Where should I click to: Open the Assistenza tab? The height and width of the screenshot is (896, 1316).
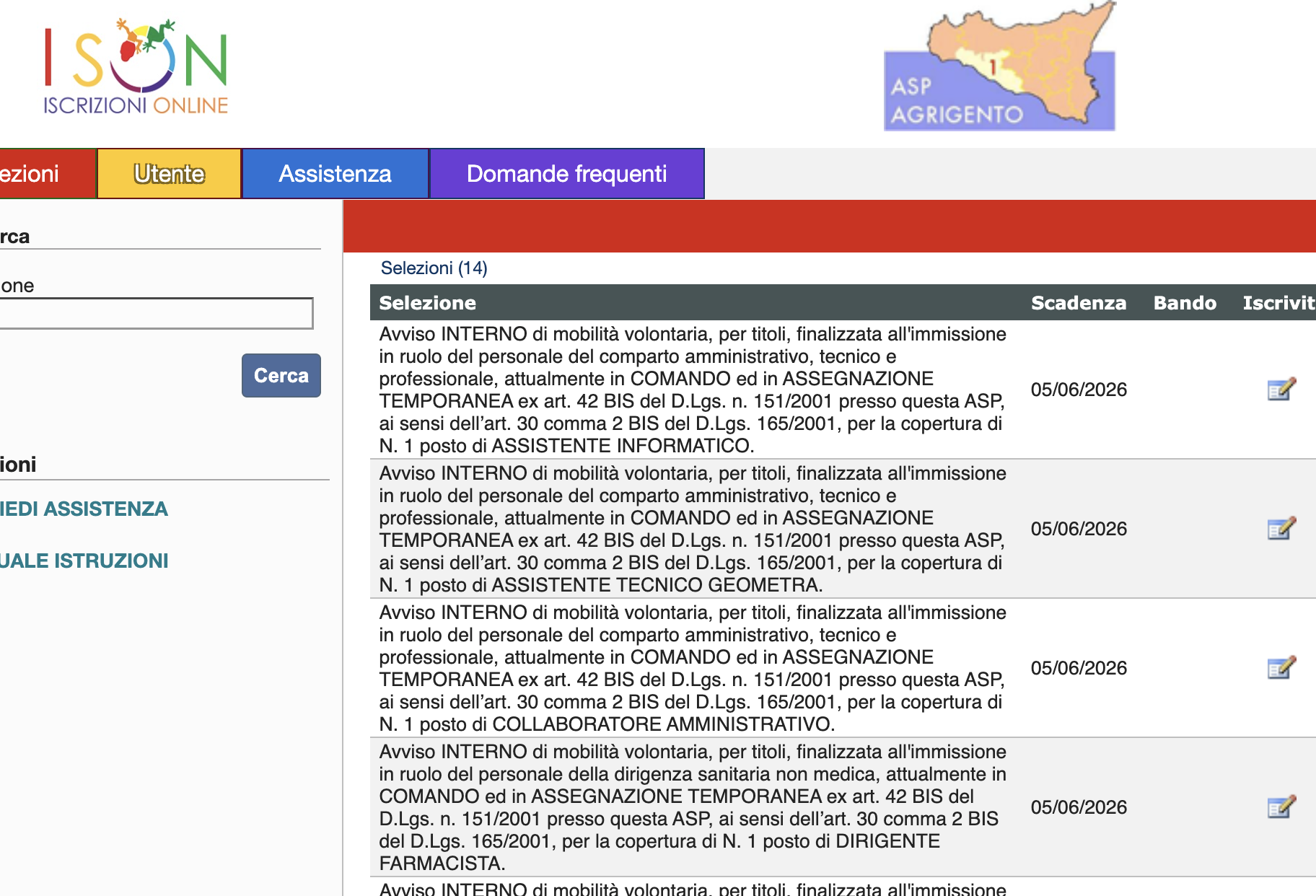click(x=335, y=174)
